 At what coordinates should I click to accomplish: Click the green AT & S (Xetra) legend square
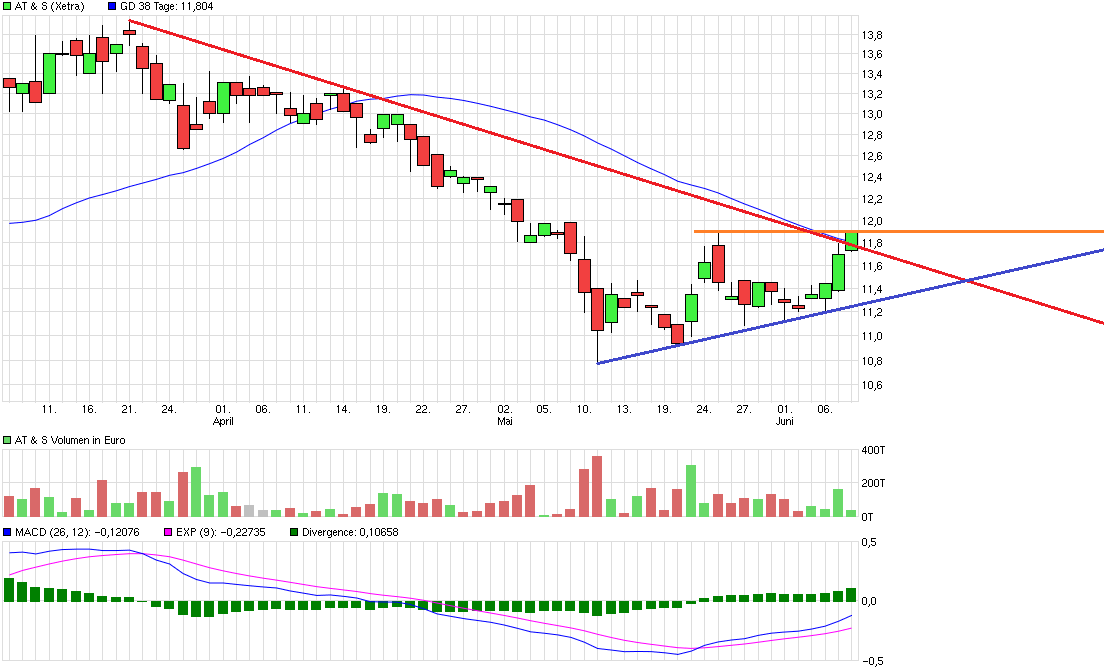tap(8, 6)
